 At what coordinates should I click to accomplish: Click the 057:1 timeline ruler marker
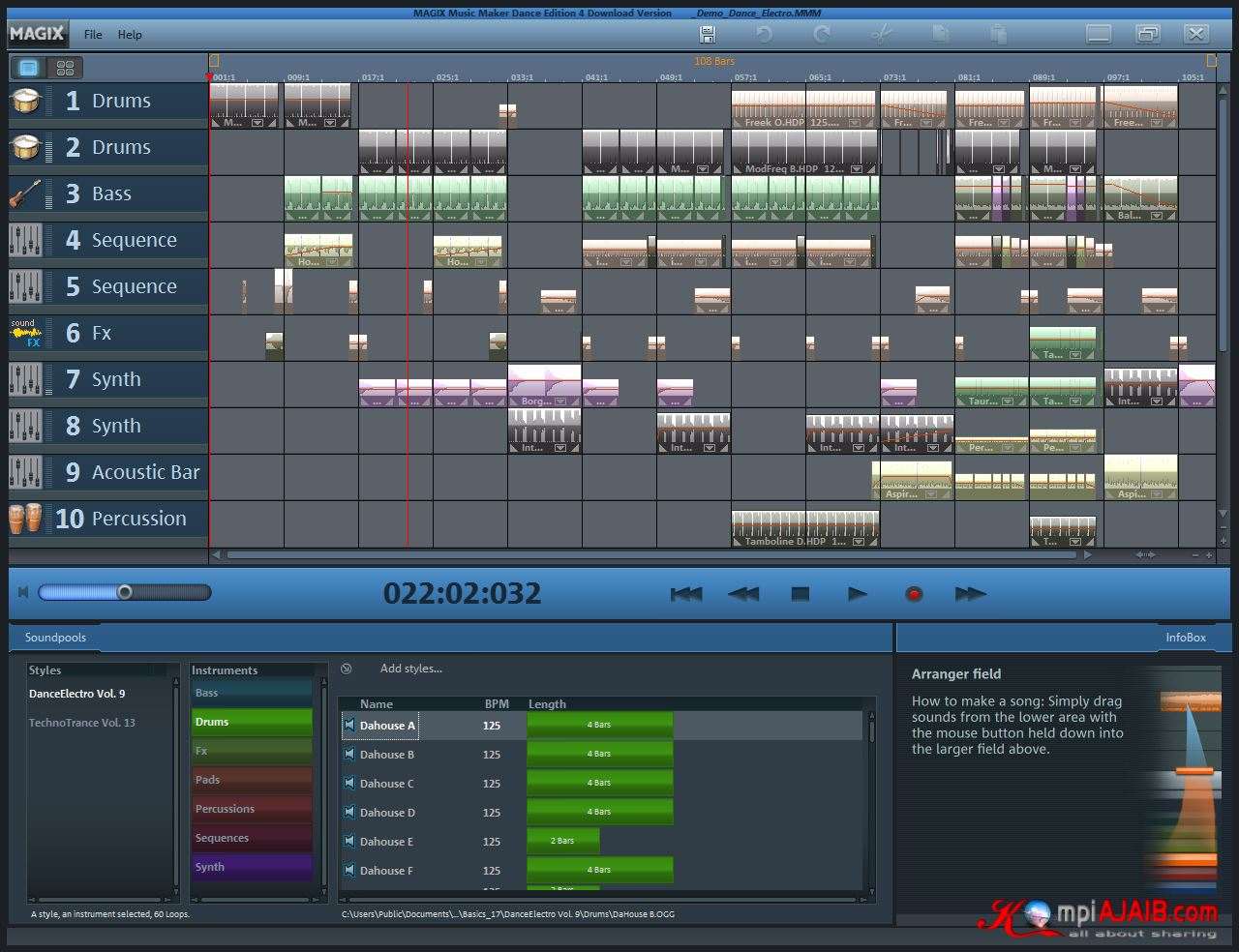click(745, 76)
